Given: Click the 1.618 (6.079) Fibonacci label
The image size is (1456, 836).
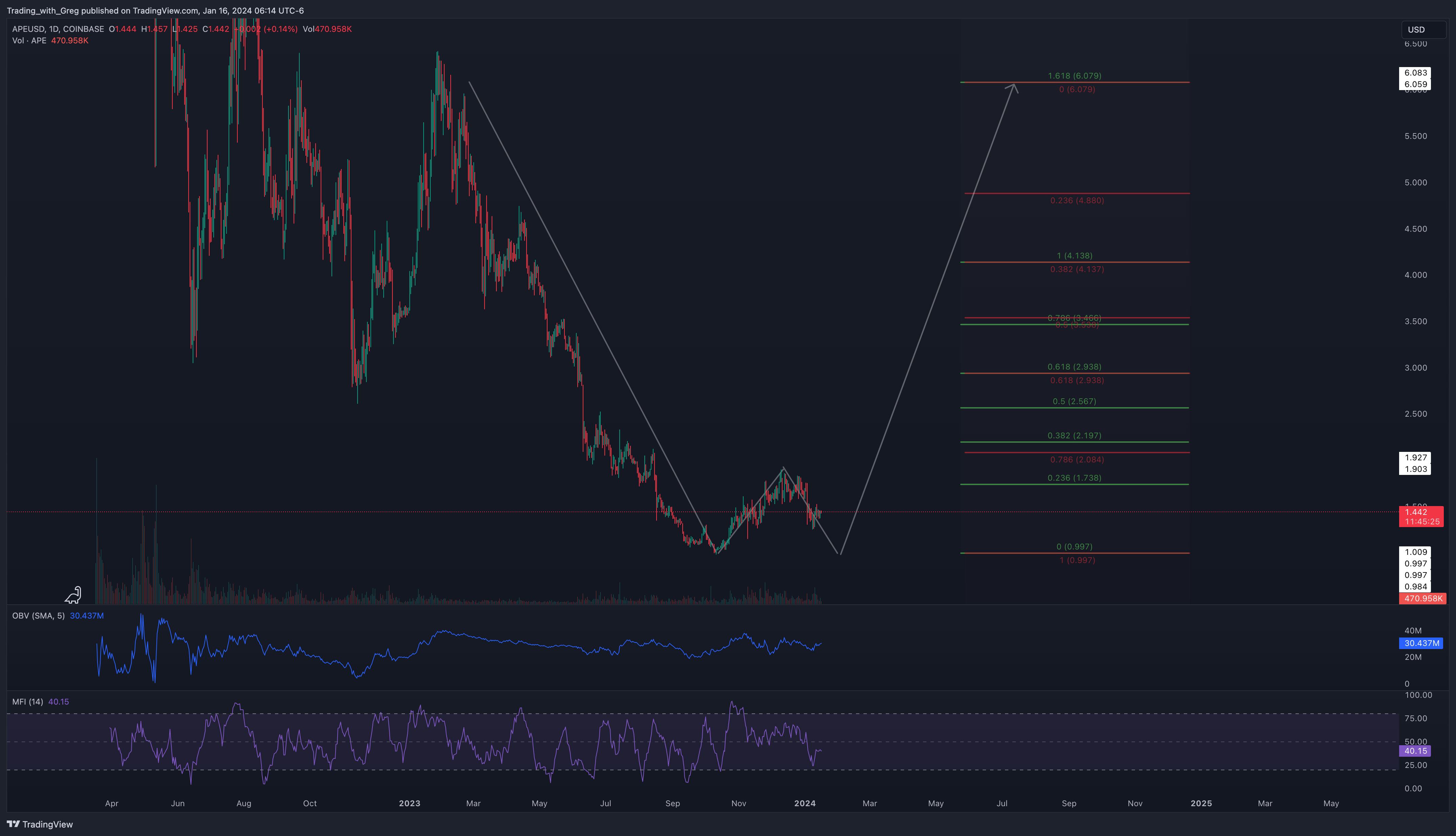Looking at the screenshot, I should click(x=1074, y=76).
